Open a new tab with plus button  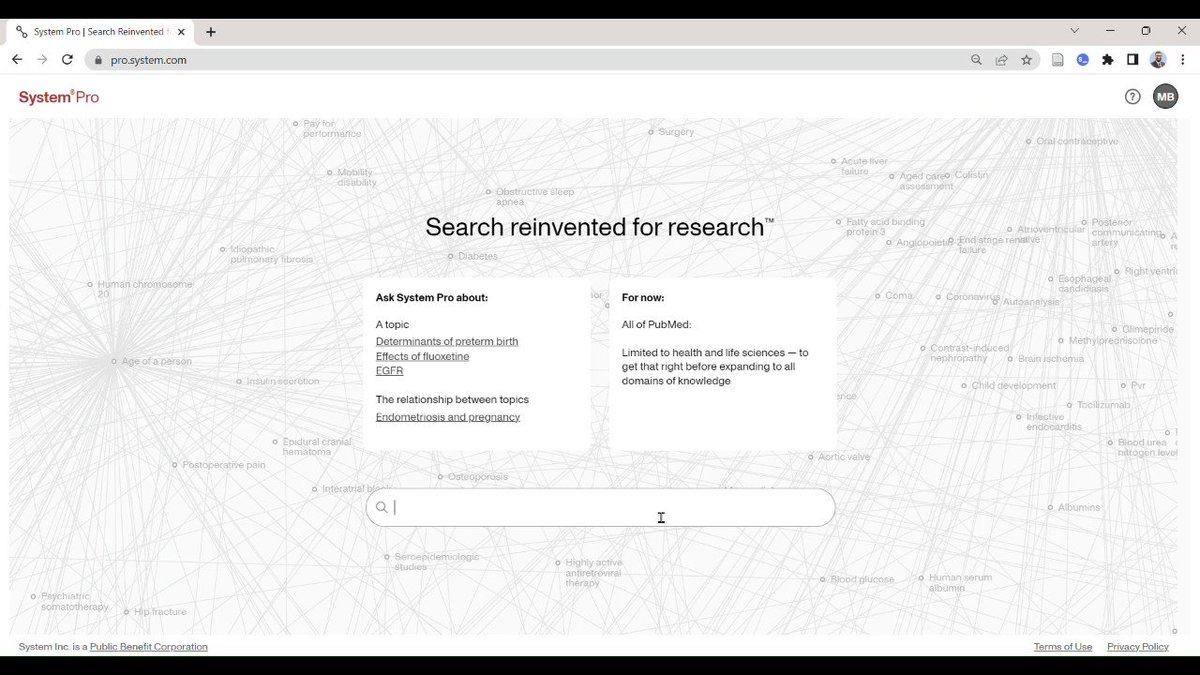coord(211,32)
